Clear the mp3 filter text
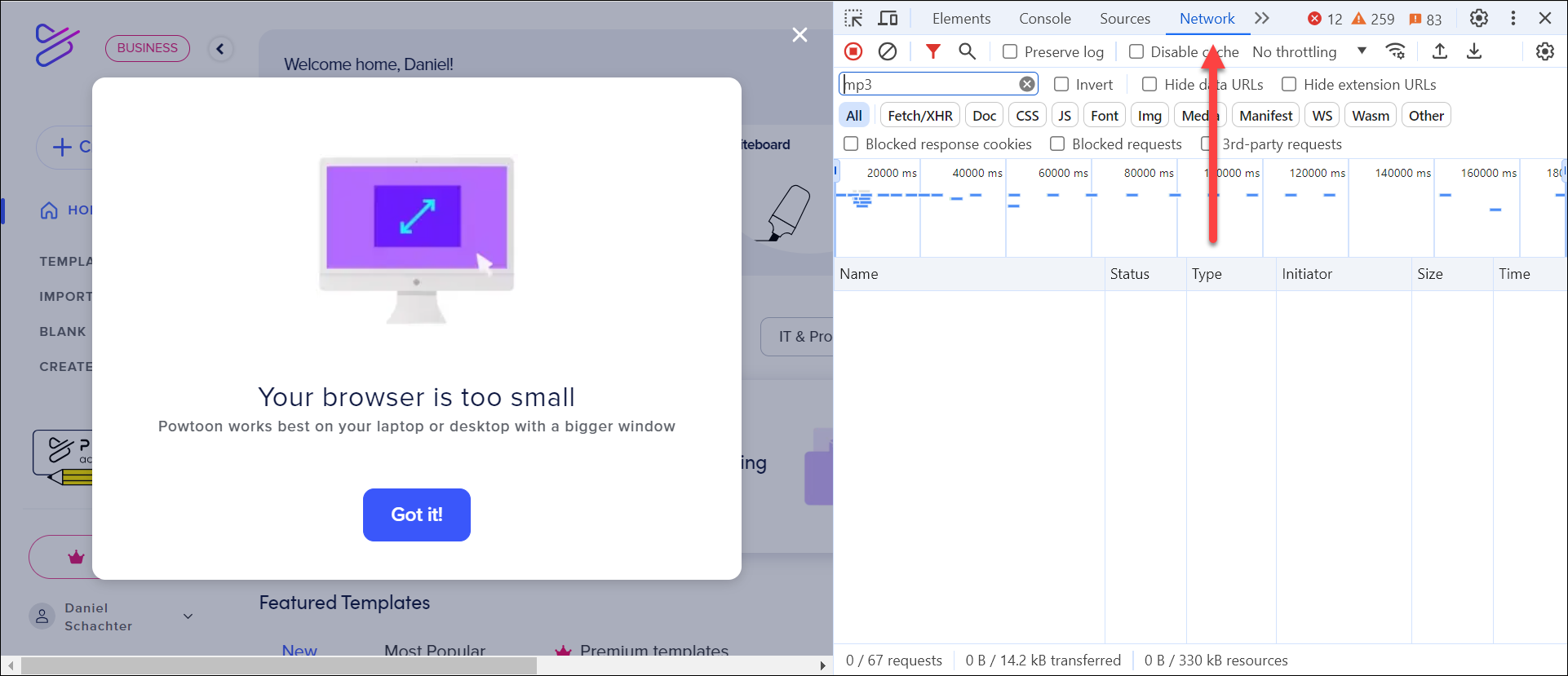The height and width of the screenshot is (676, 1568). click(x=1027, y=84)
